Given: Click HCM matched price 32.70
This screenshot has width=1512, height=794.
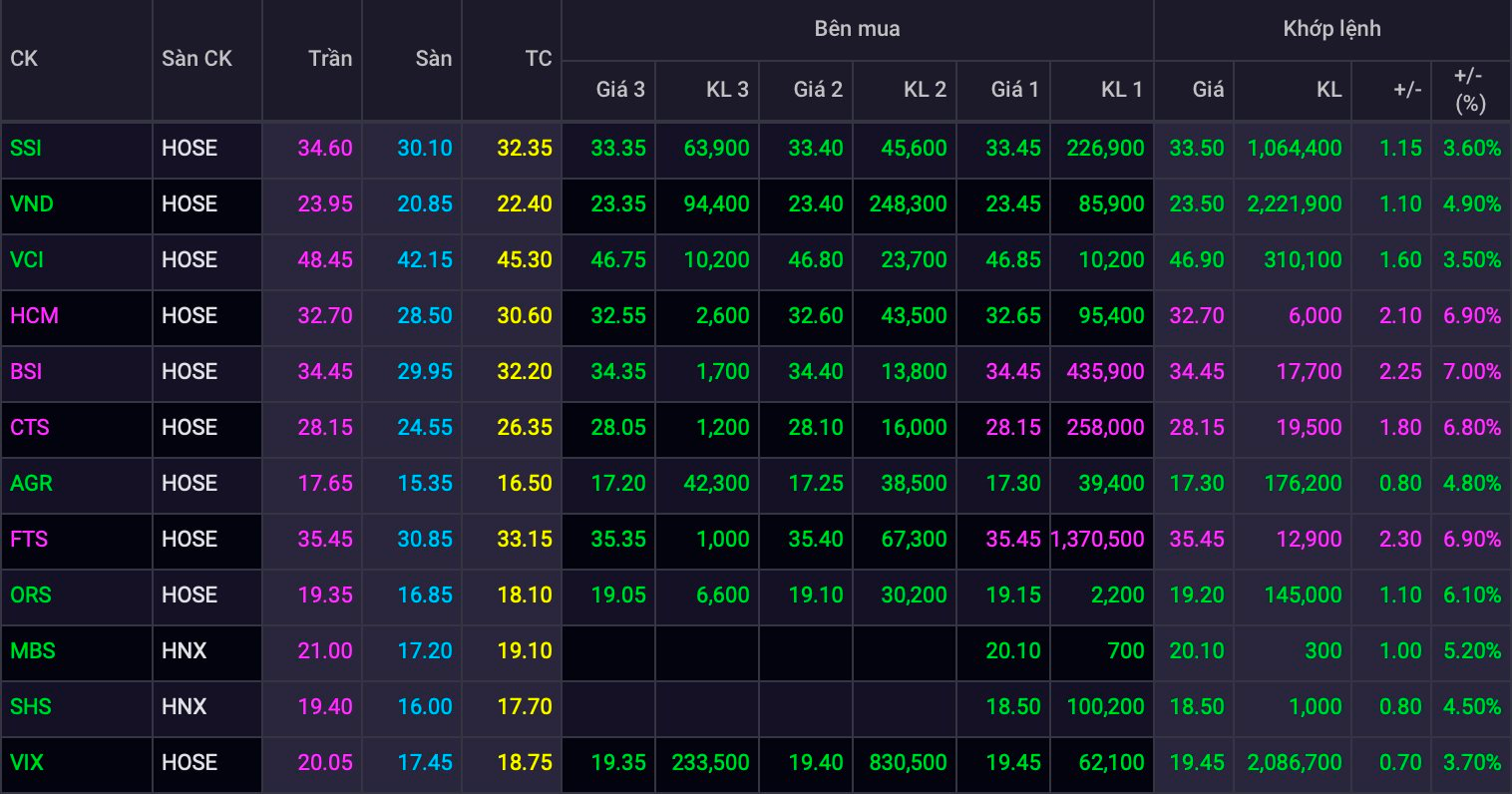Looking at the screenshot, I should (x=1196, y=316).
